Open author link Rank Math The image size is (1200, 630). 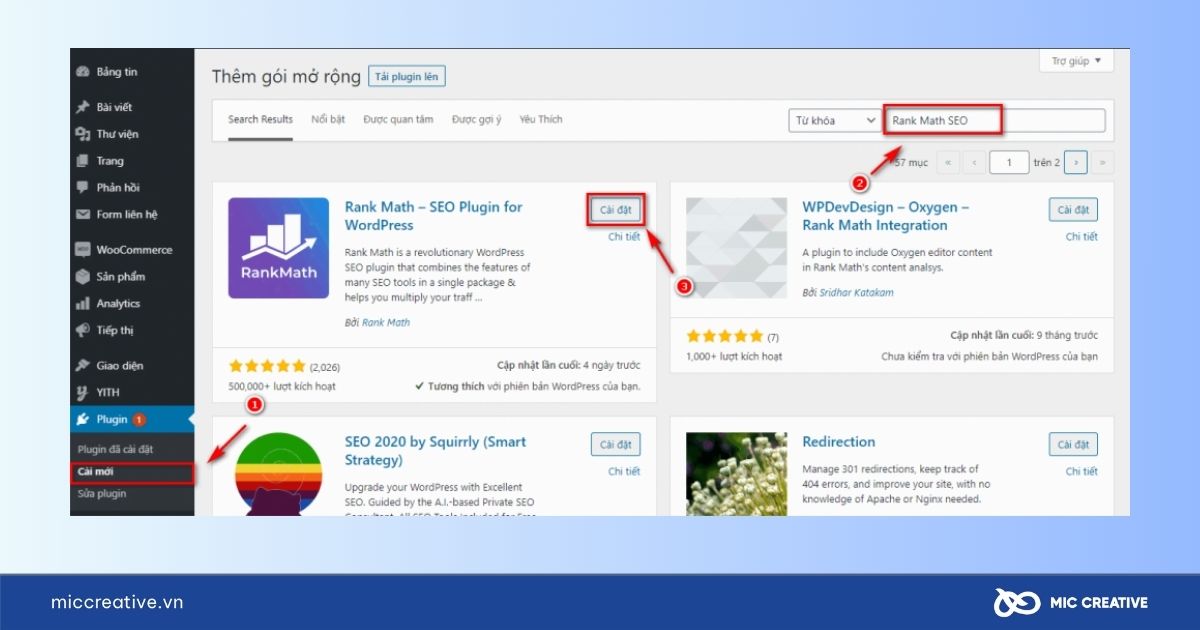386,323
